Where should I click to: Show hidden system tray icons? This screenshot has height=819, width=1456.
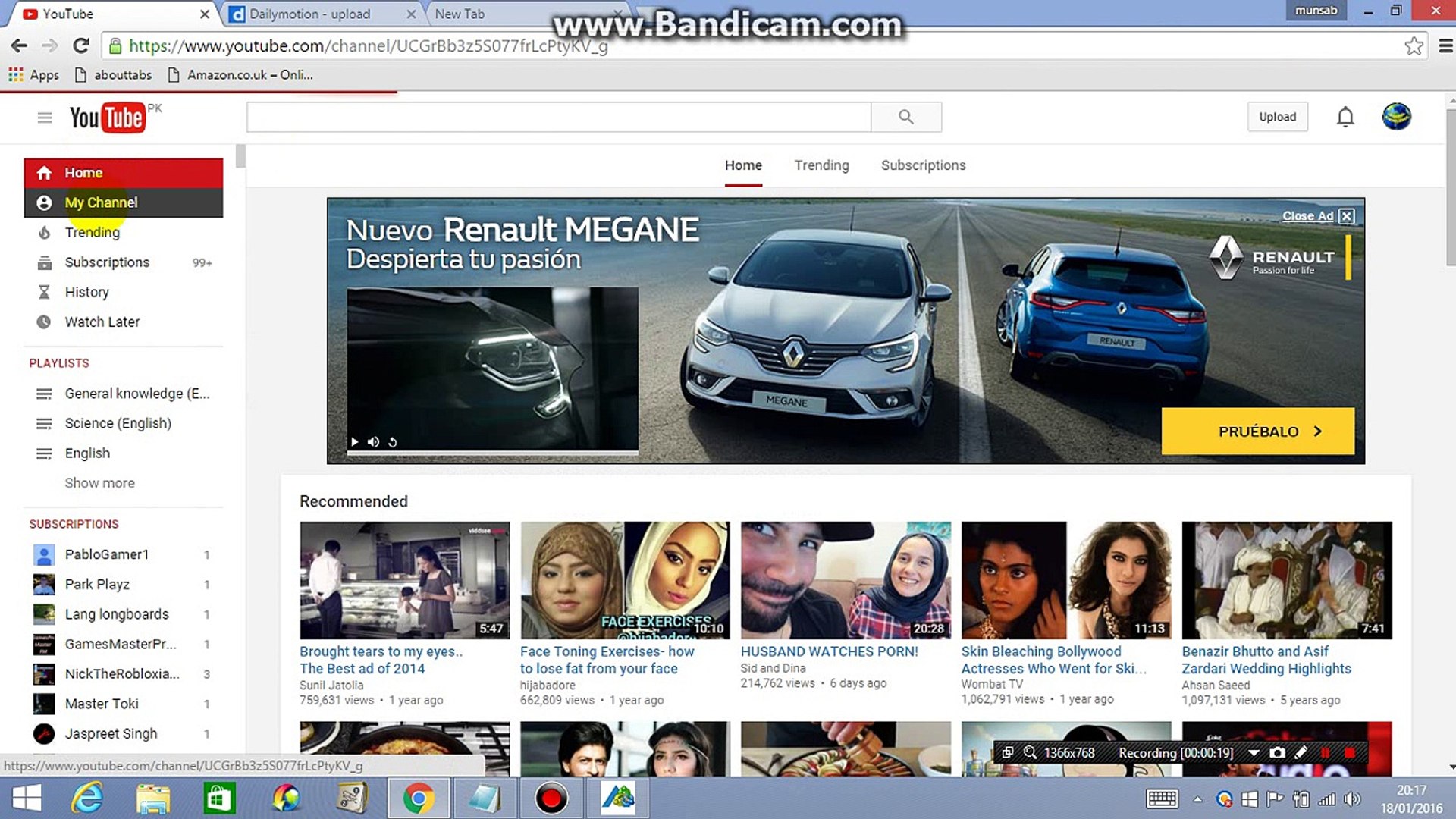[1197, 799]
